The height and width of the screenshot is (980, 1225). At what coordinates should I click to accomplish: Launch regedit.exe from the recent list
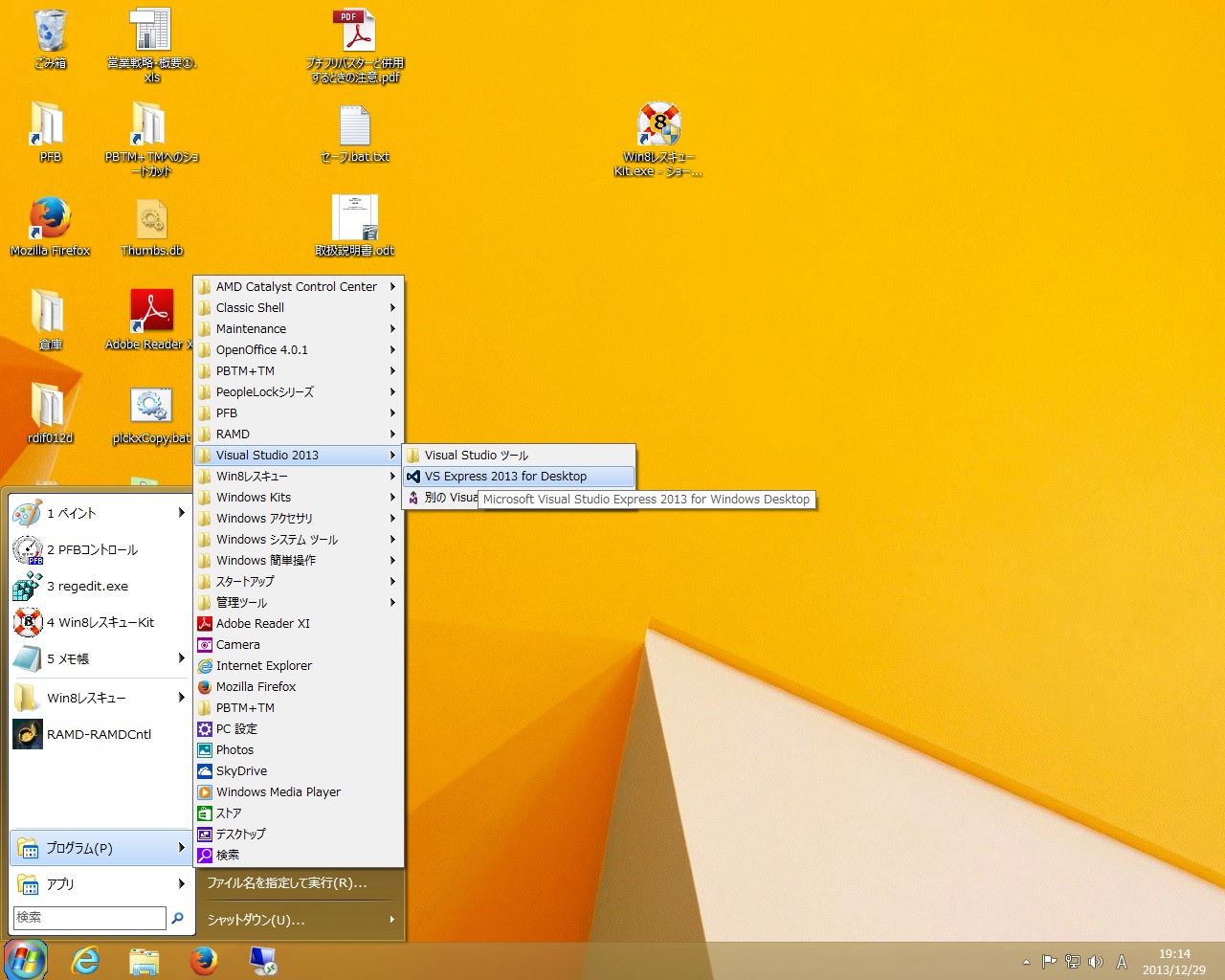pyautogui.click(x=87, y=587)
